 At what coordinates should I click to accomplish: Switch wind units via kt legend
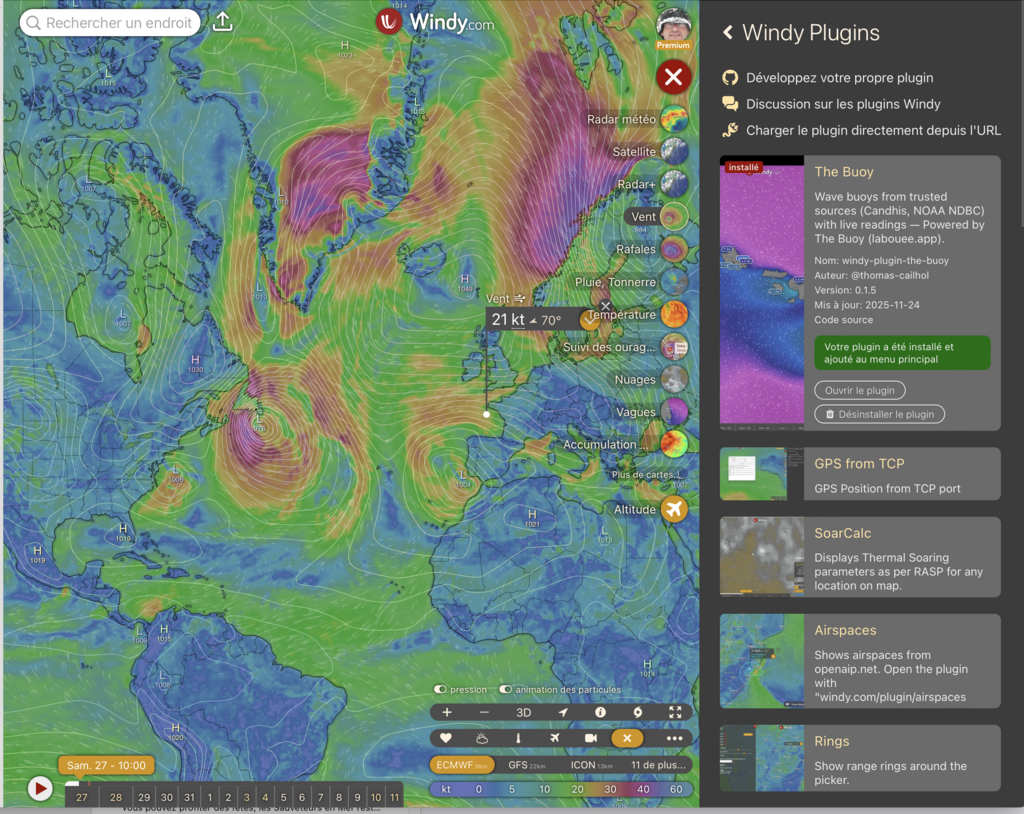(447, 789)
